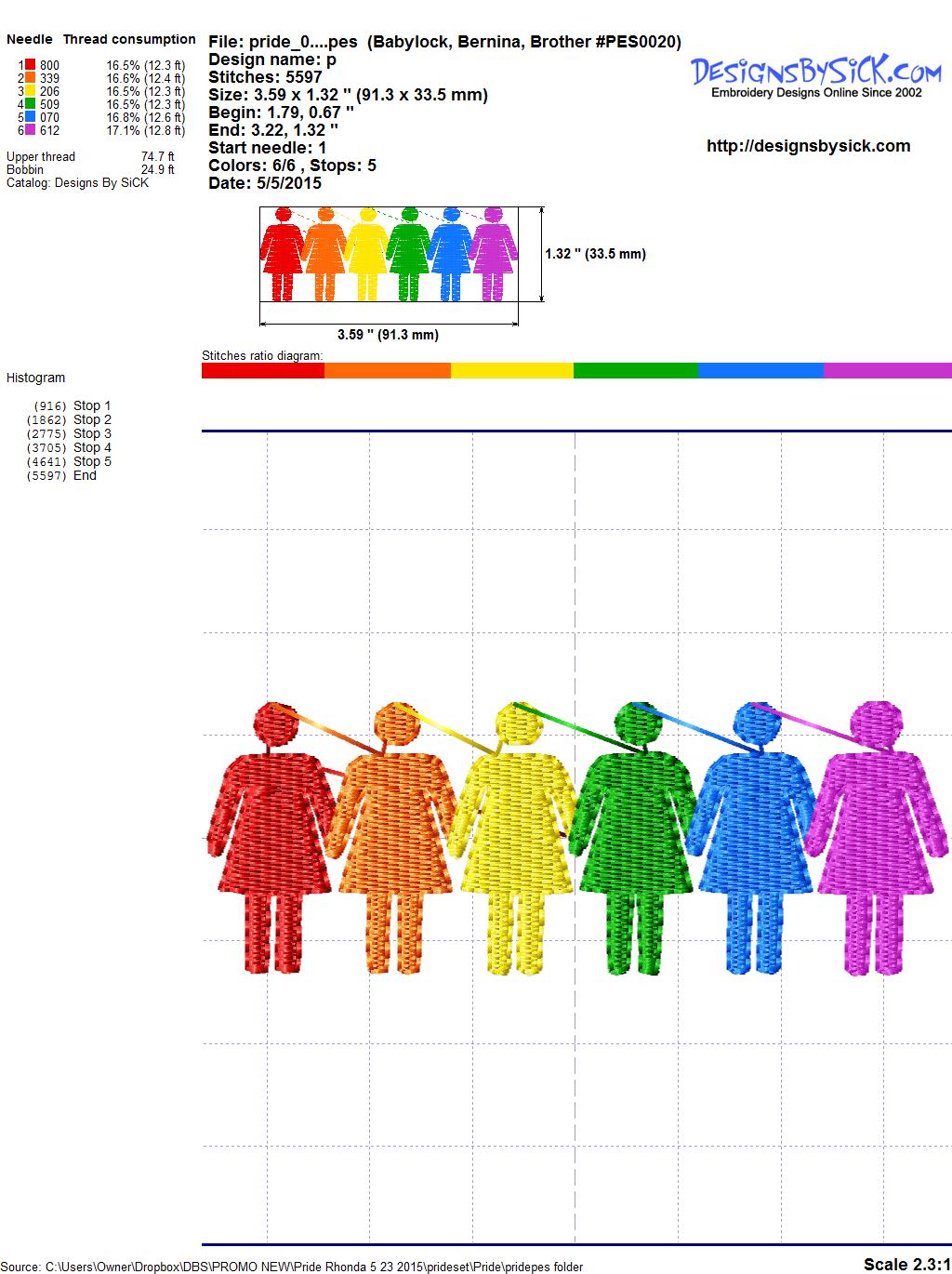Choose the blue needle 5 thread swatch
Viewport: 952px width, 1274px height.
point(31,117)
